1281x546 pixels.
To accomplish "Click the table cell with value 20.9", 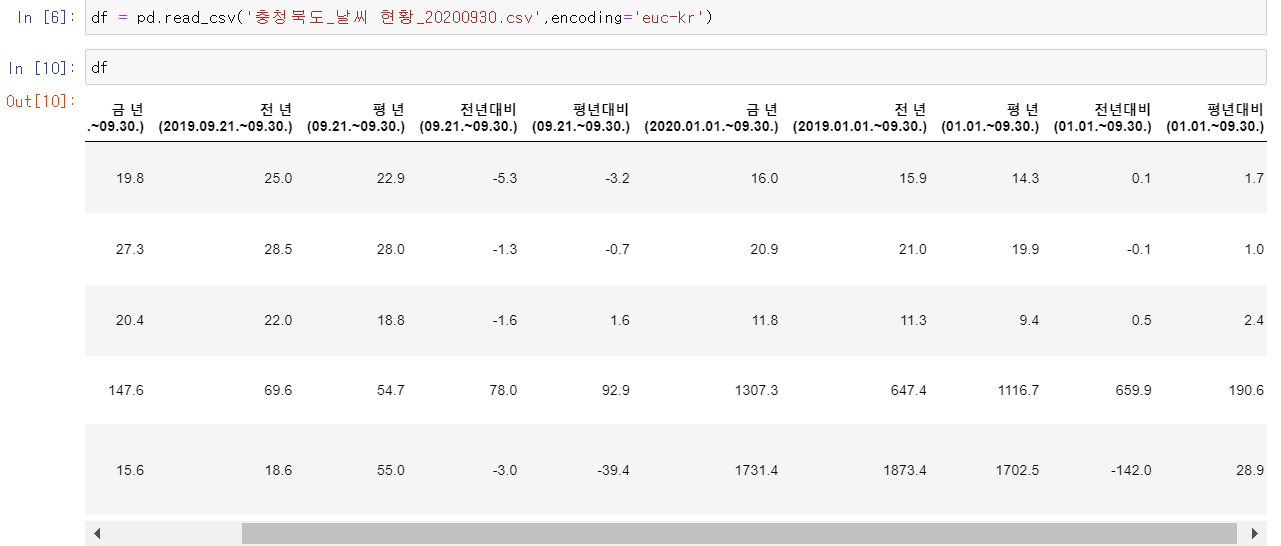I will pos(763,249).
